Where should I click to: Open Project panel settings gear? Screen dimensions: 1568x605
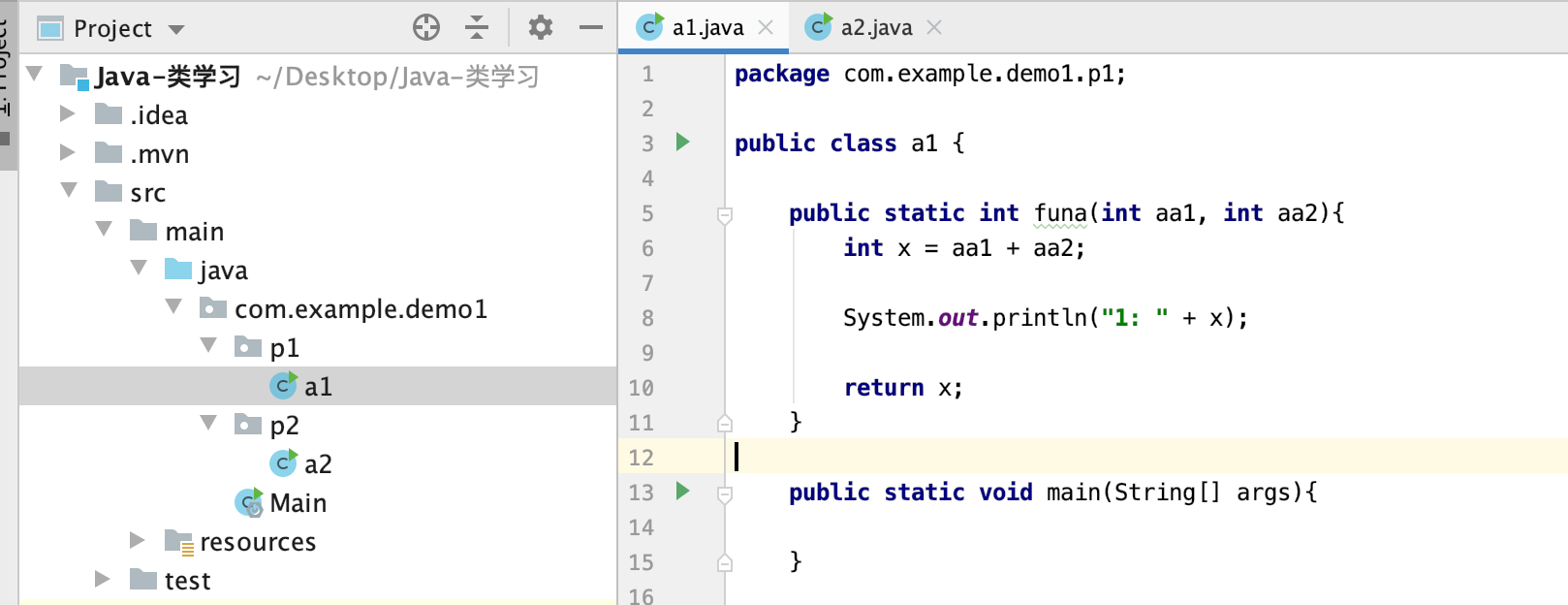(x=540, y=27)
